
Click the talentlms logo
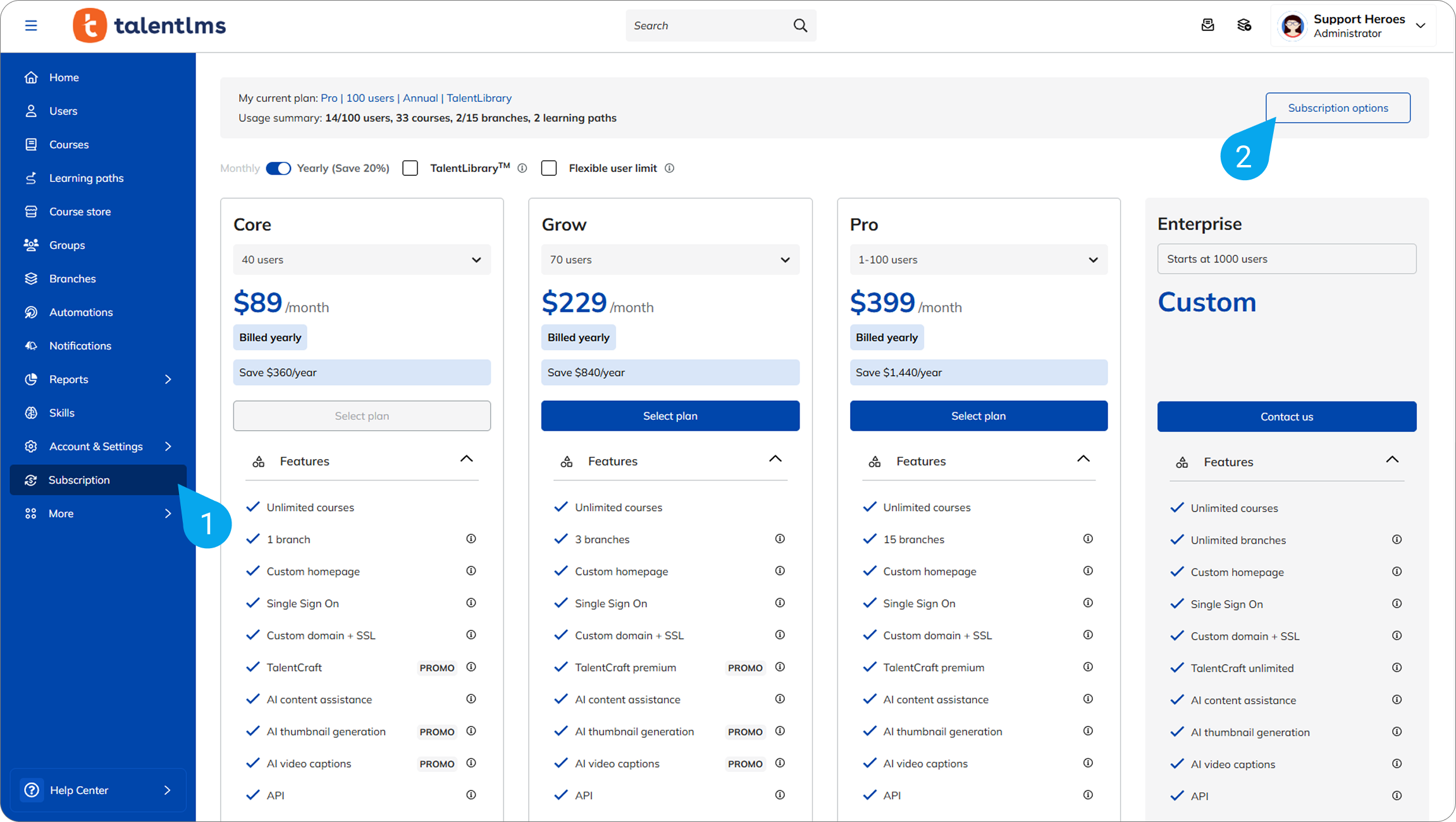click(149, 25)
